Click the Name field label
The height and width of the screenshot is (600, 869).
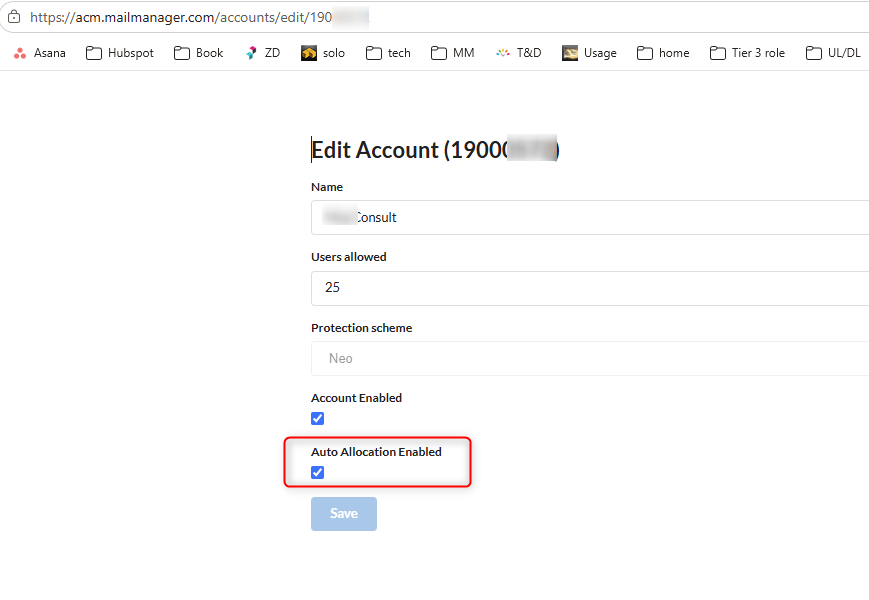coord(327,187)
